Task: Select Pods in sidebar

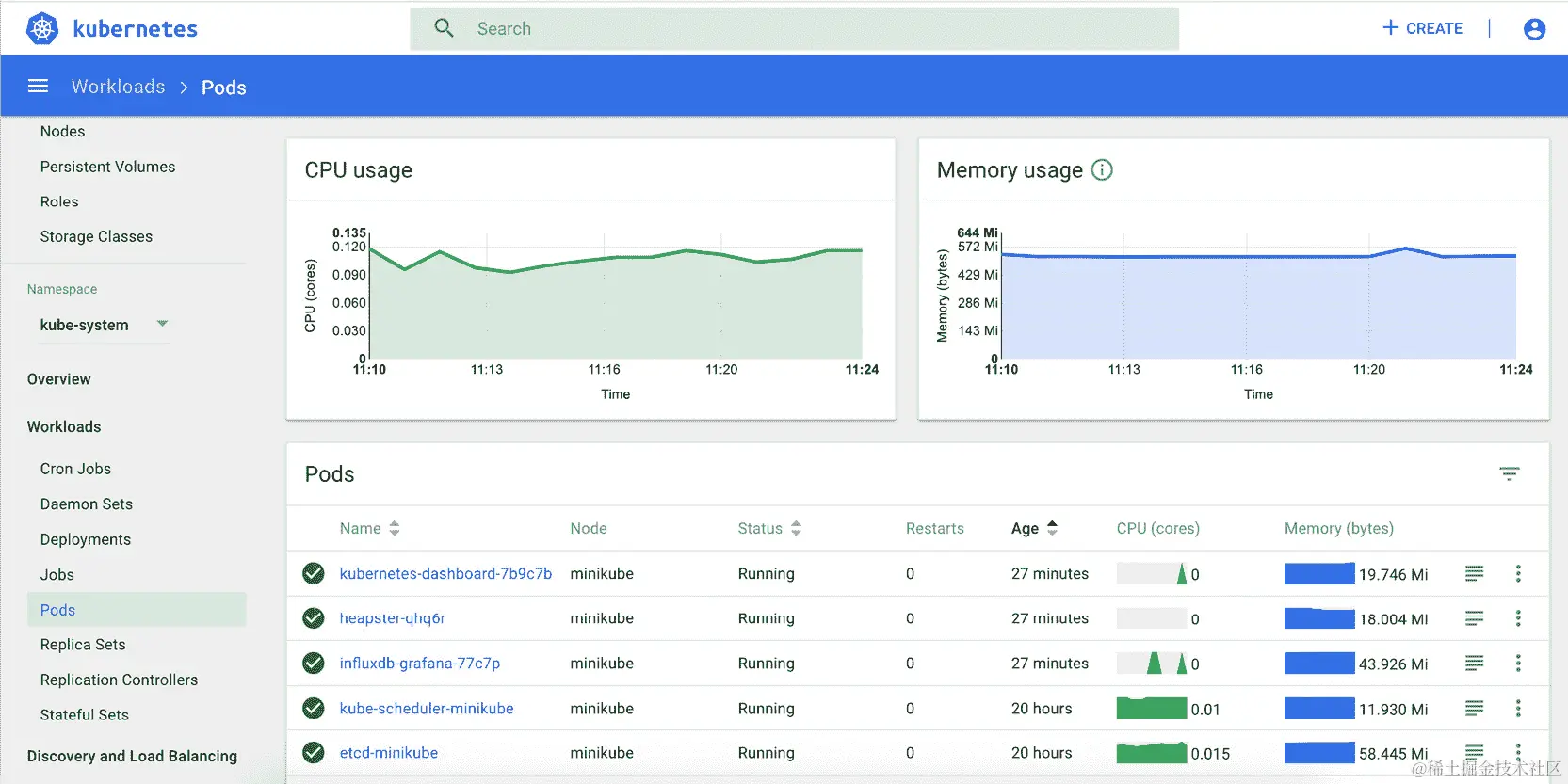Action: click(137, 610)
